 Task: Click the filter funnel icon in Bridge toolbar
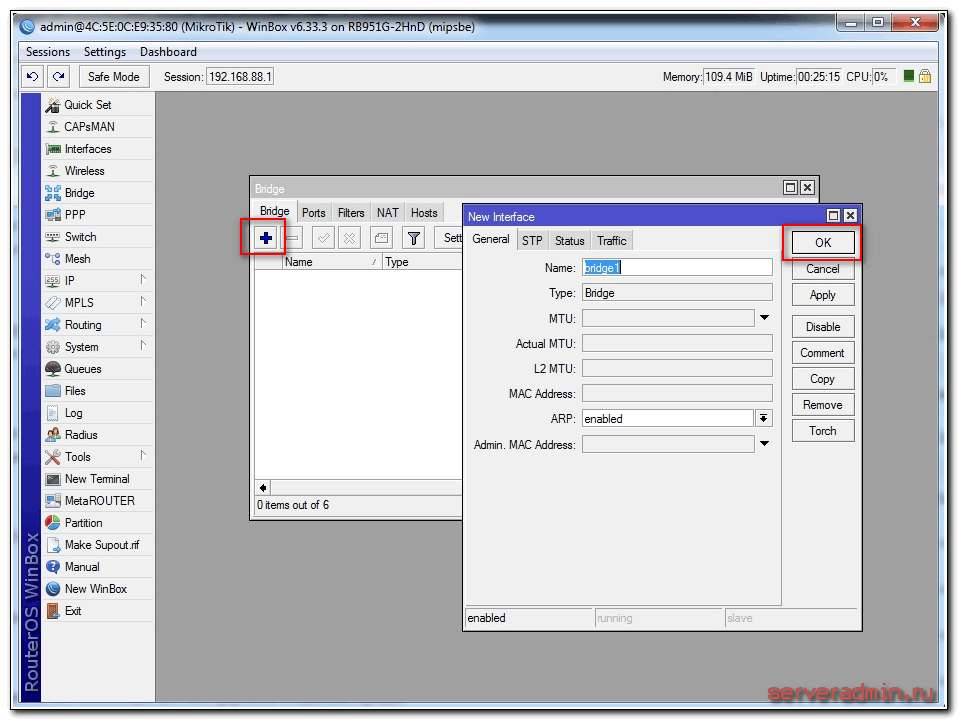coord(413,238)
